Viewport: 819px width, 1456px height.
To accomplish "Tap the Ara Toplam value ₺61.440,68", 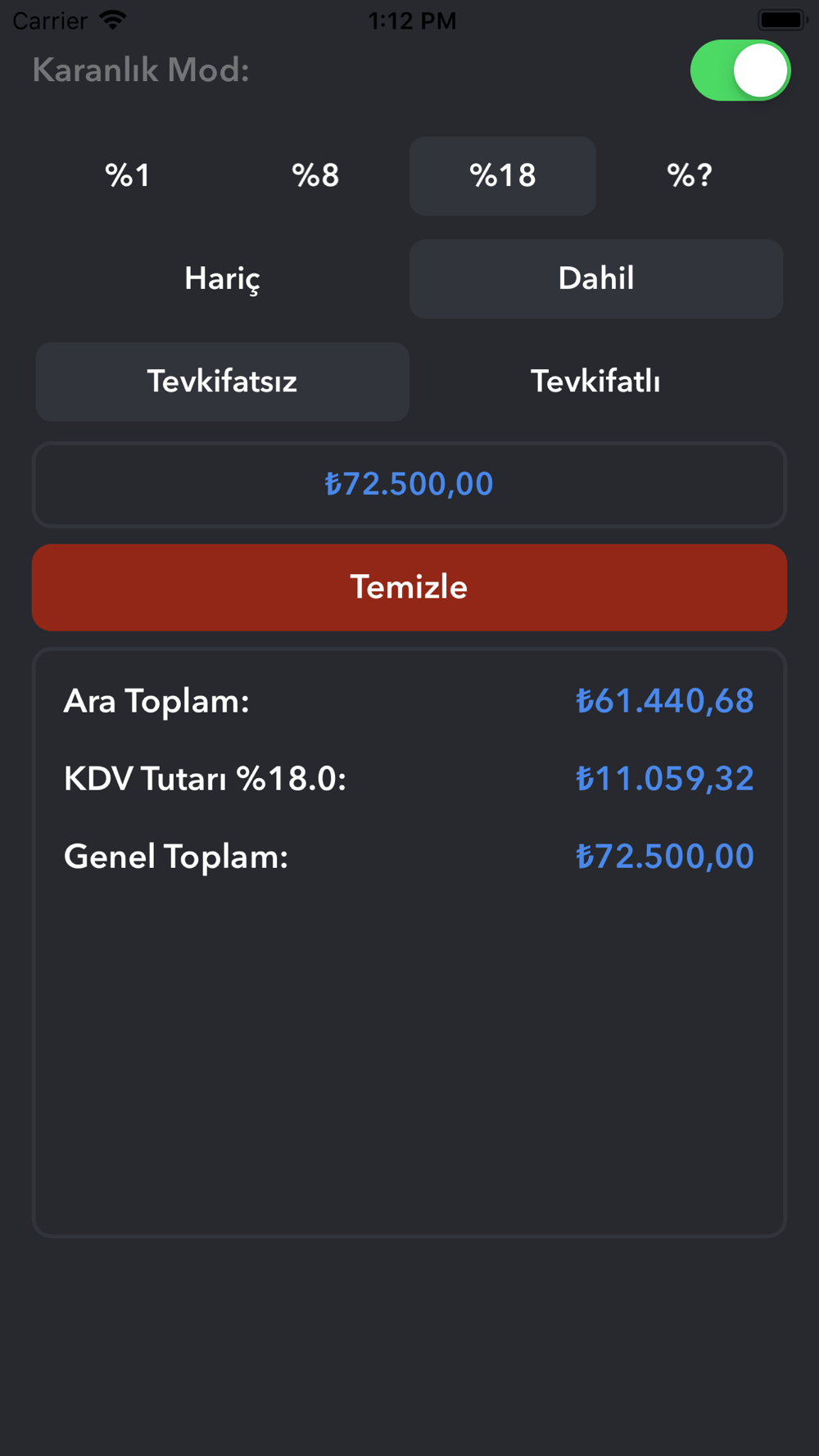I will 664,701.
